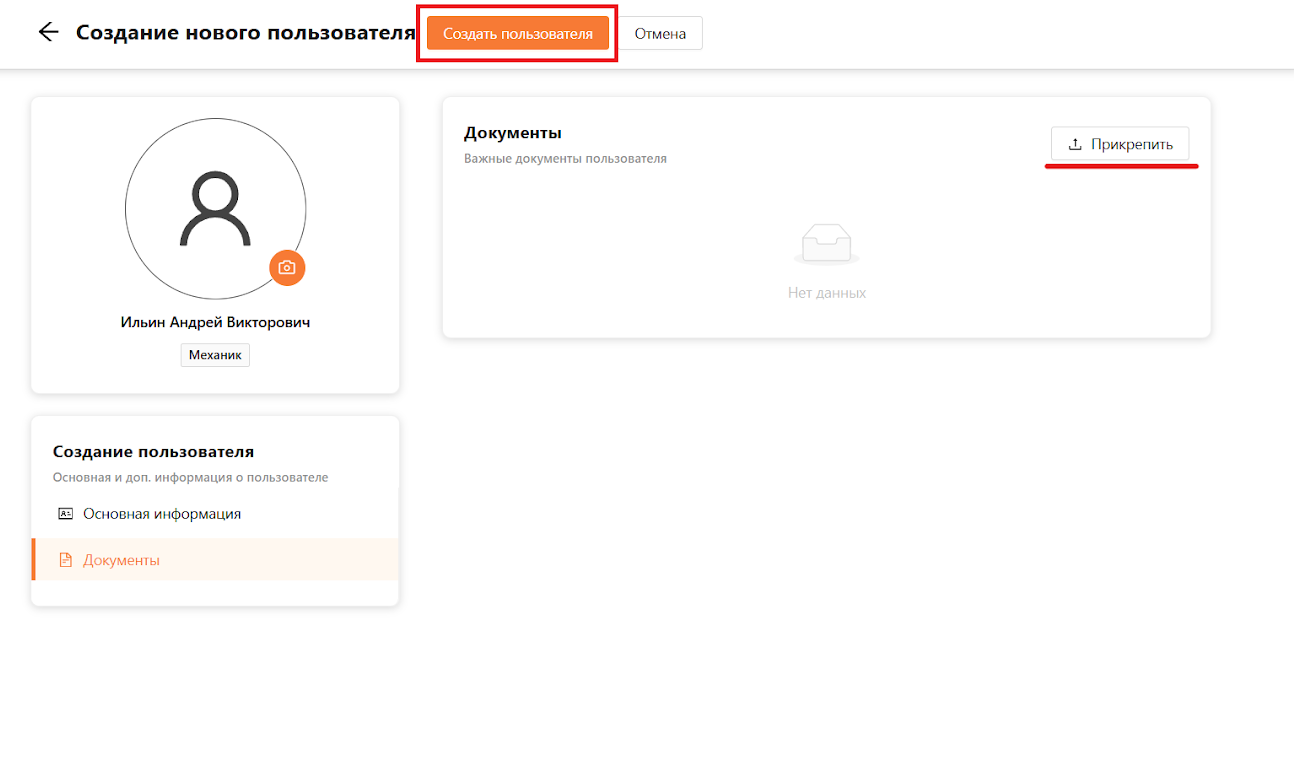Click the Основная и доп. информация description text

coord(190,477)
